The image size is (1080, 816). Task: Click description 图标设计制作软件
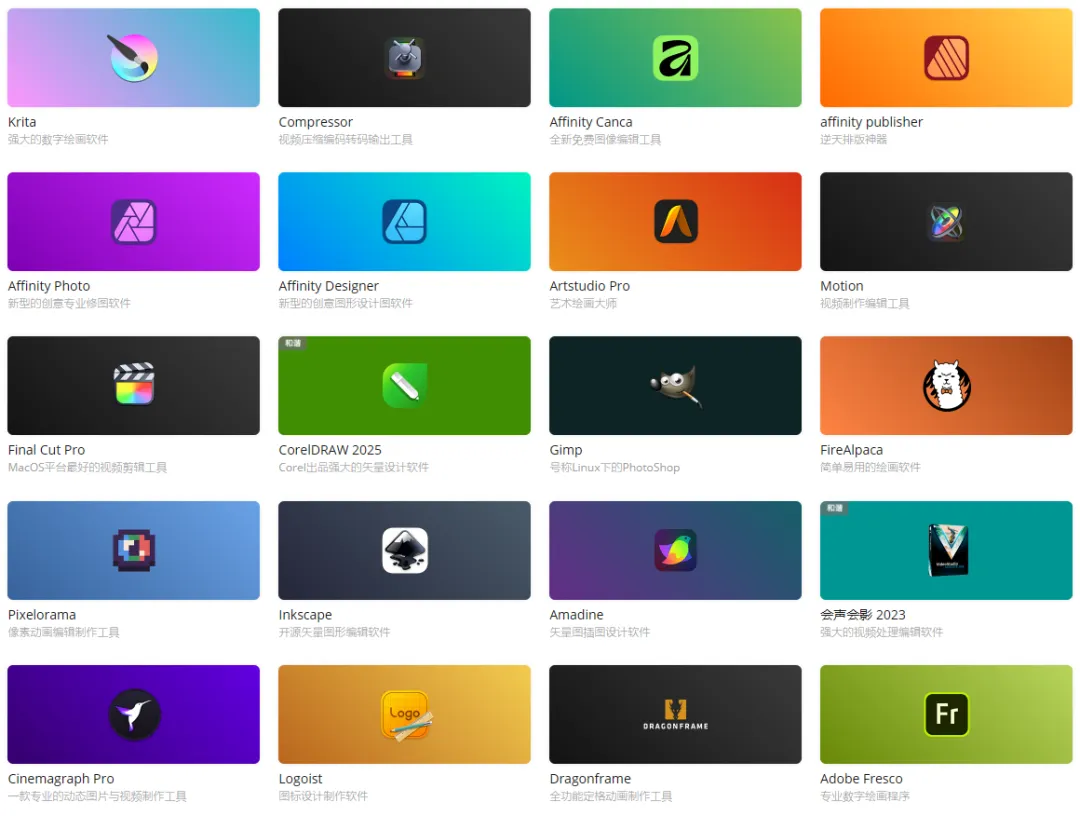pyautogui.click(x=323, y=795)
